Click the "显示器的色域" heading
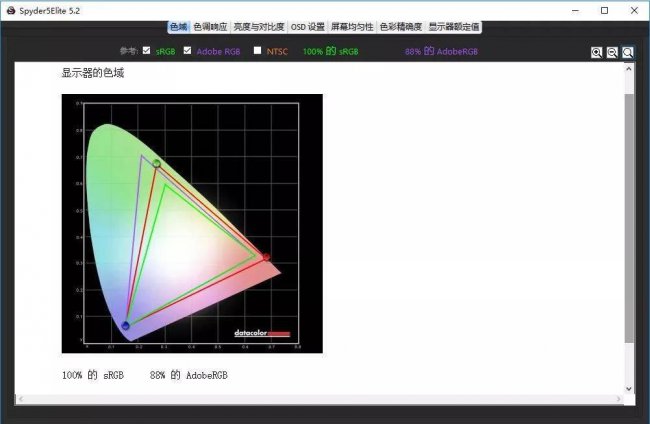Viewport: 650px width, 424px height. click(x=93, y=73)
